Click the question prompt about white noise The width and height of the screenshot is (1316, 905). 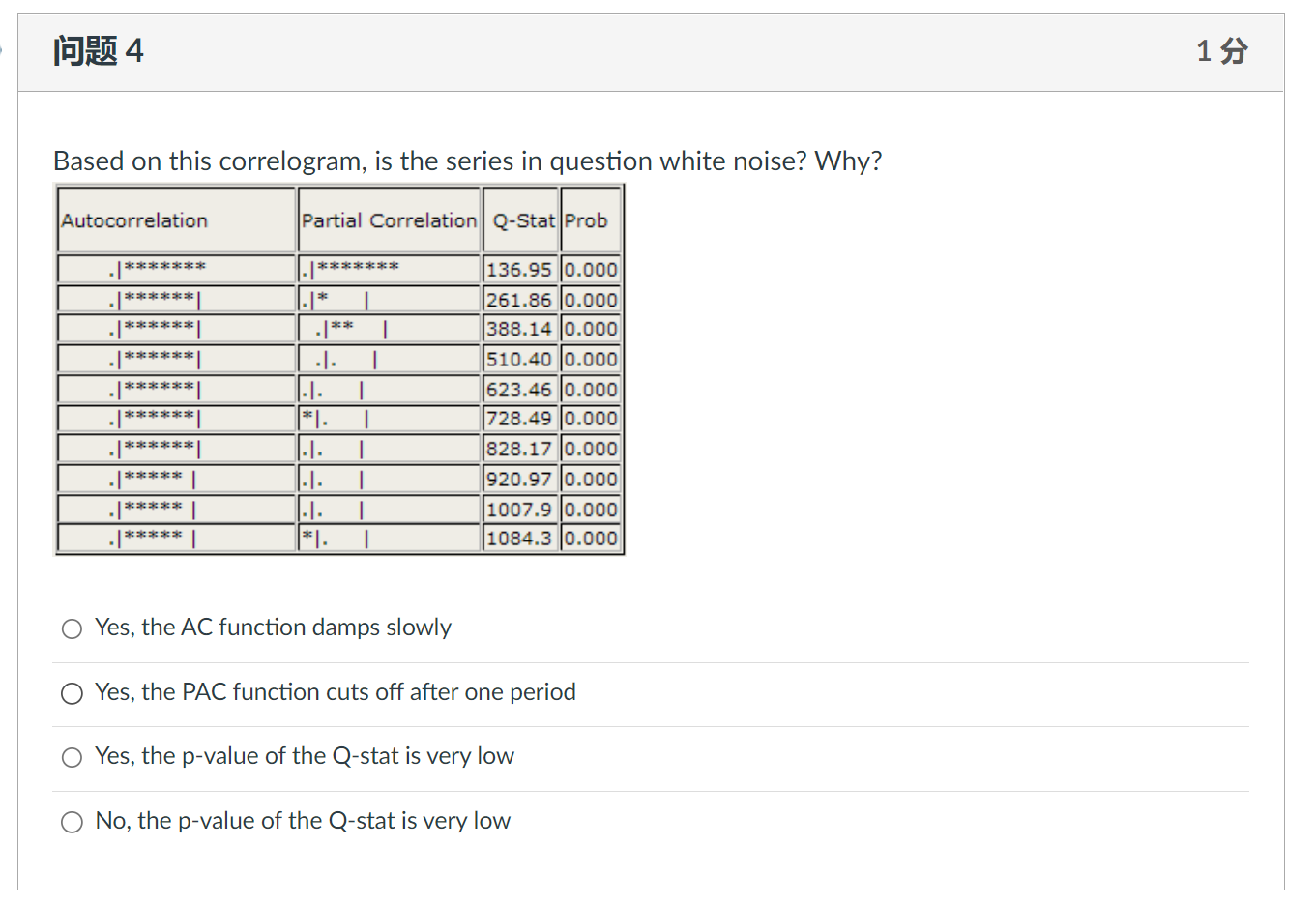coord(467,161)
